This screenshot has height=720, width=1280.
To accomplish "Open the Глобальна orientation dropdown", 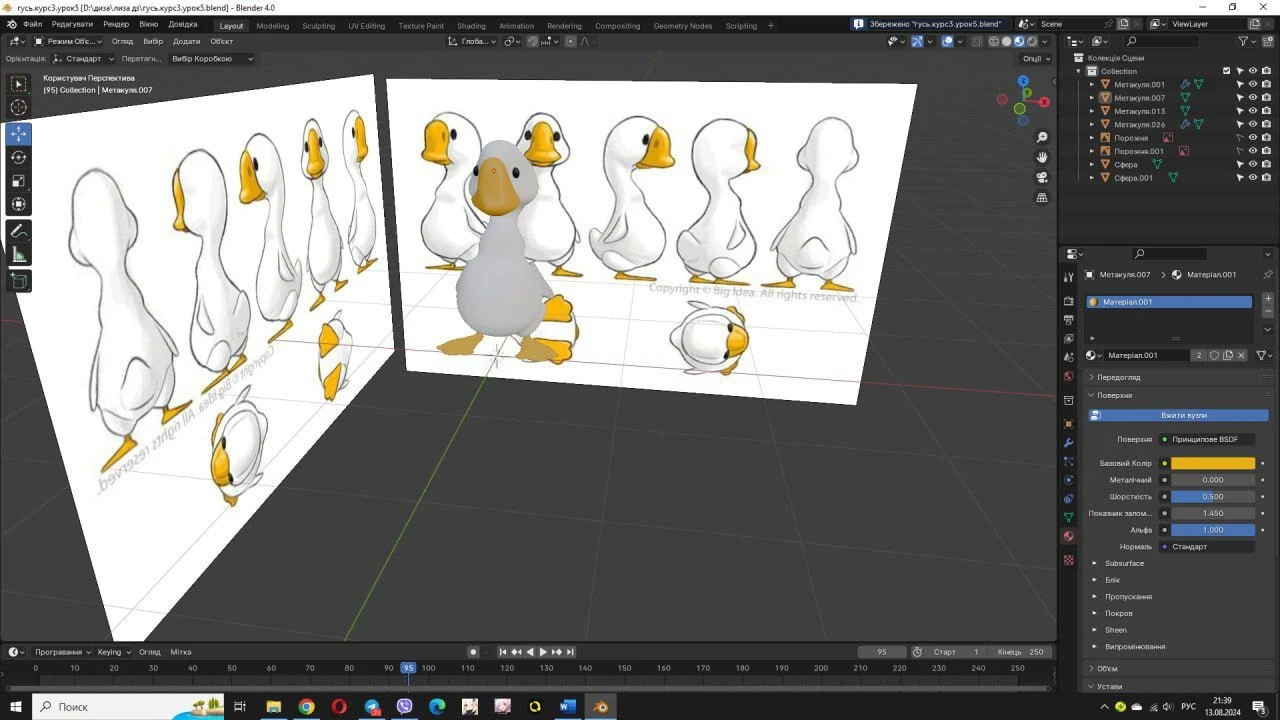I will coord(471,41).
